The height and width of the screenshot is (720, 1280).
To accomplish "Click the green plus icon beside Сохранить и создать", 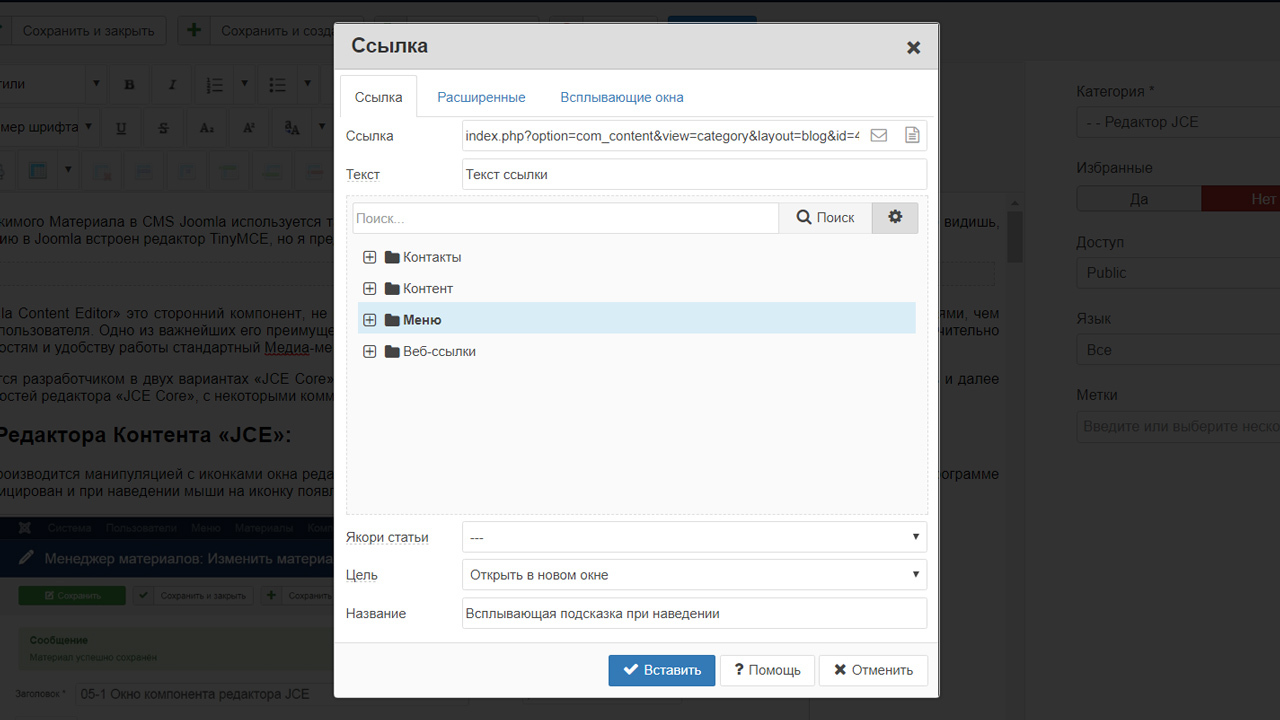I will point(194,30).
